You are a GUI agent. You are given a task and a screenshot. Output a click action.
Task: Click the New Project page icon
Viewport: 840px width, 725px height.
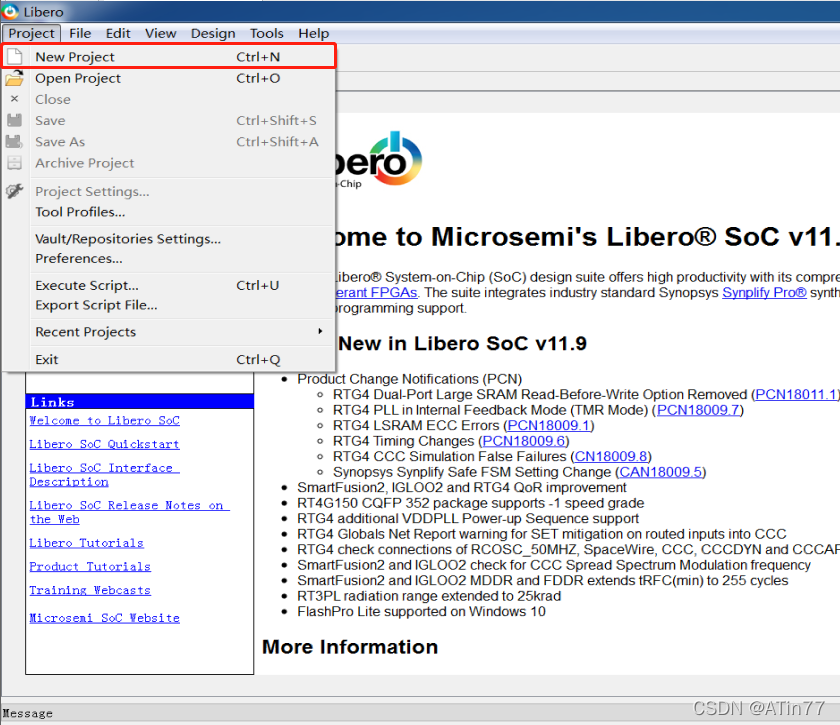(14, 56)
